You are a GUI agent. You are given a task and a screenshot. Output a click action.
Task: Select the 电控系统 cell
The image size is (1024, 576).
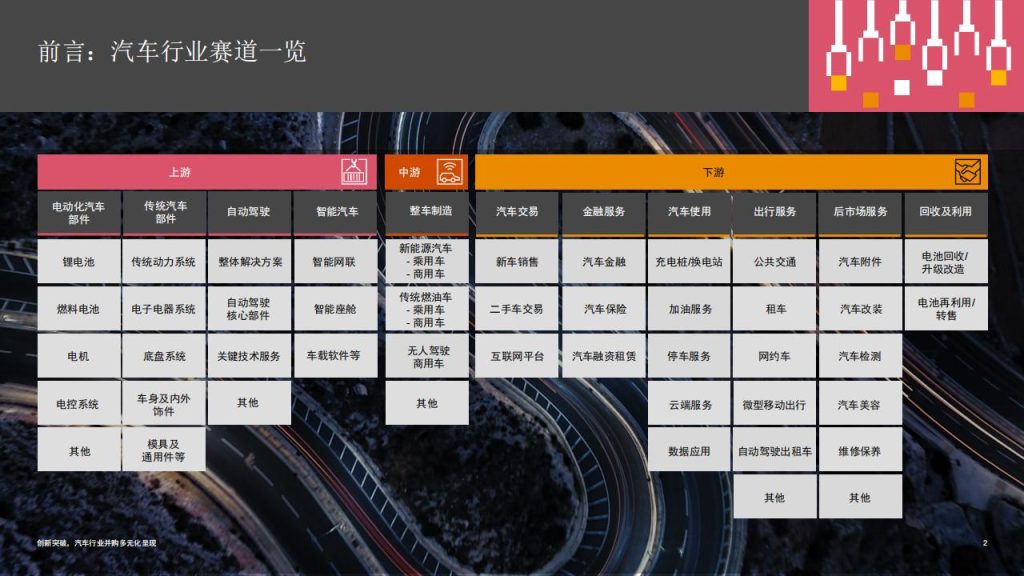pyautogui.click(x=79, y=404)
